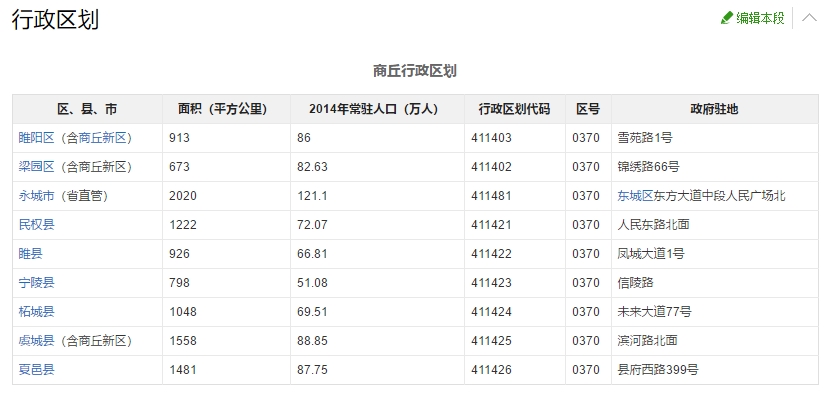Select area value 926 for 睢县

(x=180, y=254)
